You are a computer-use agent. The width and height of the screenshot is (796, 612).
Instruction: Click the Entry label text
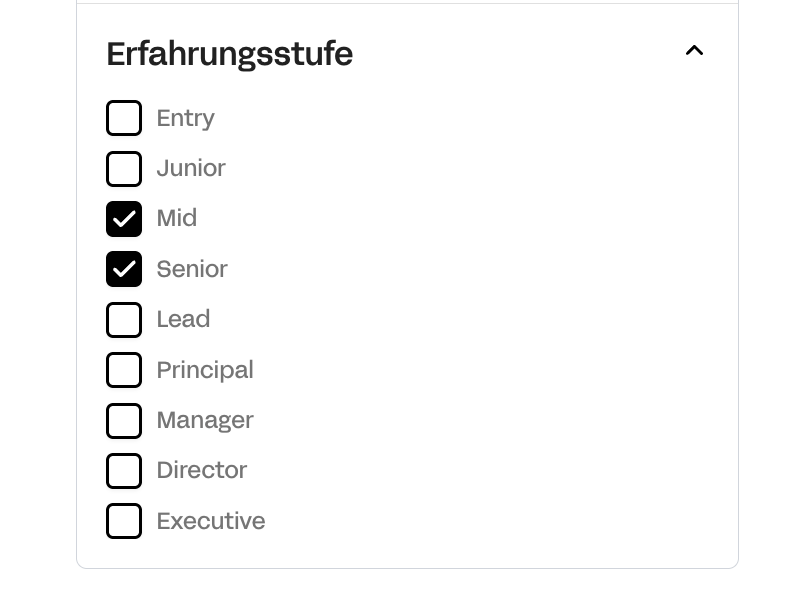pos(185,118)
